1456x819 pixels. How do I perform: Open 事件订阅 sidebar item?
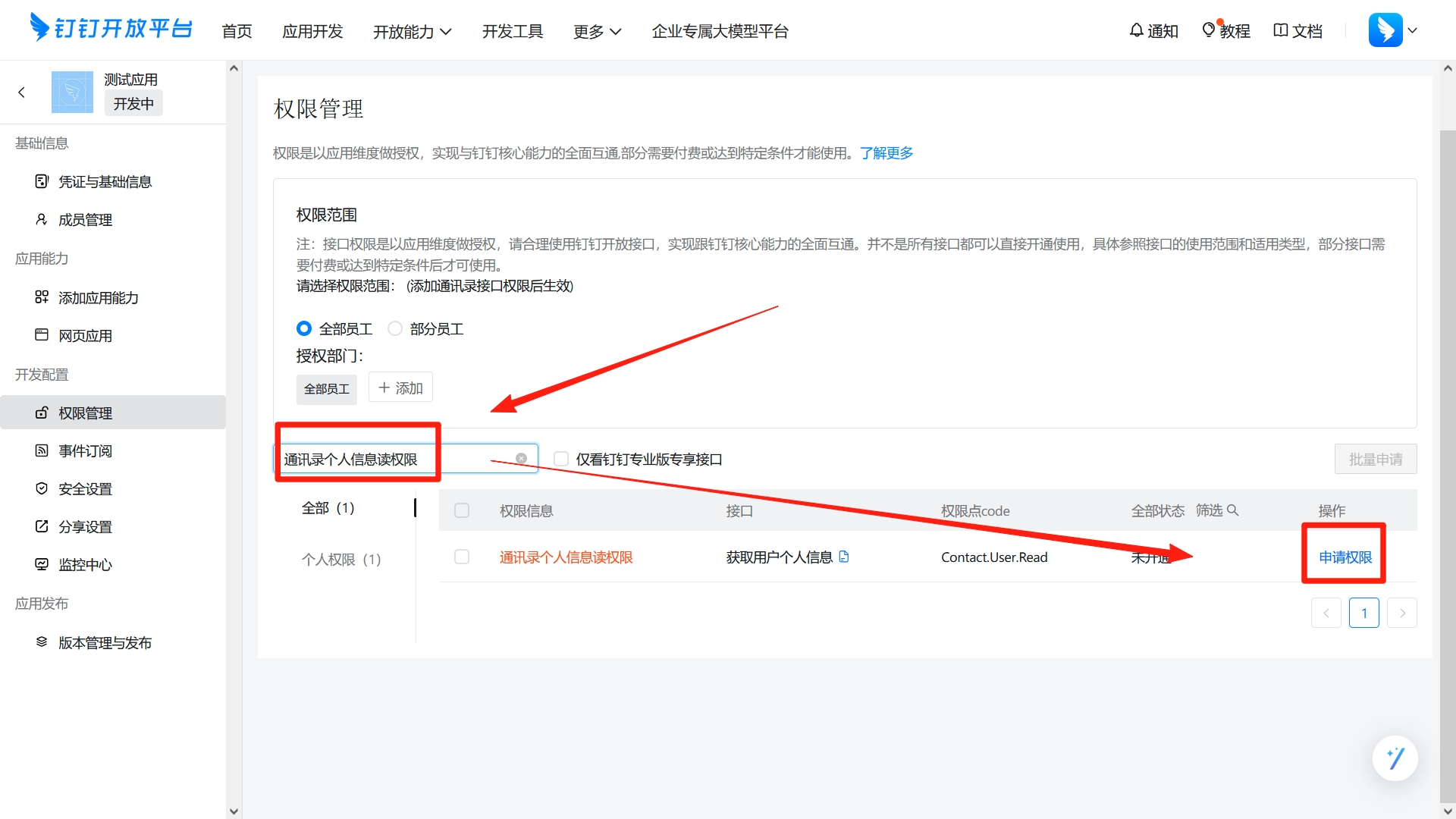tap(85, 451)
